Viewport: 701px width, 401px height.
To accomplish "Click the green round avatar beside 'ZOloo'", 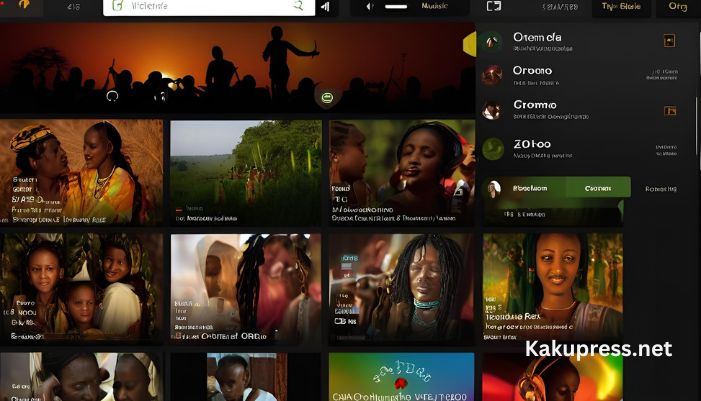I will pos(493,148).
